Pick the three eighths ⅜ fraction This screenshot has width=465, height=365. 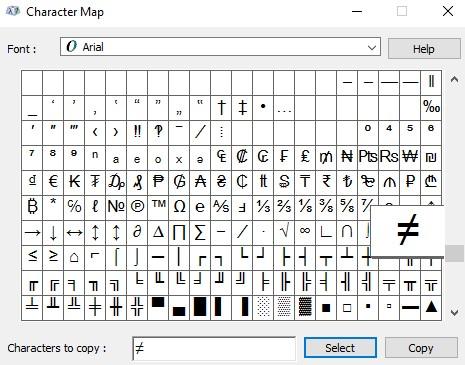[326, 208]
